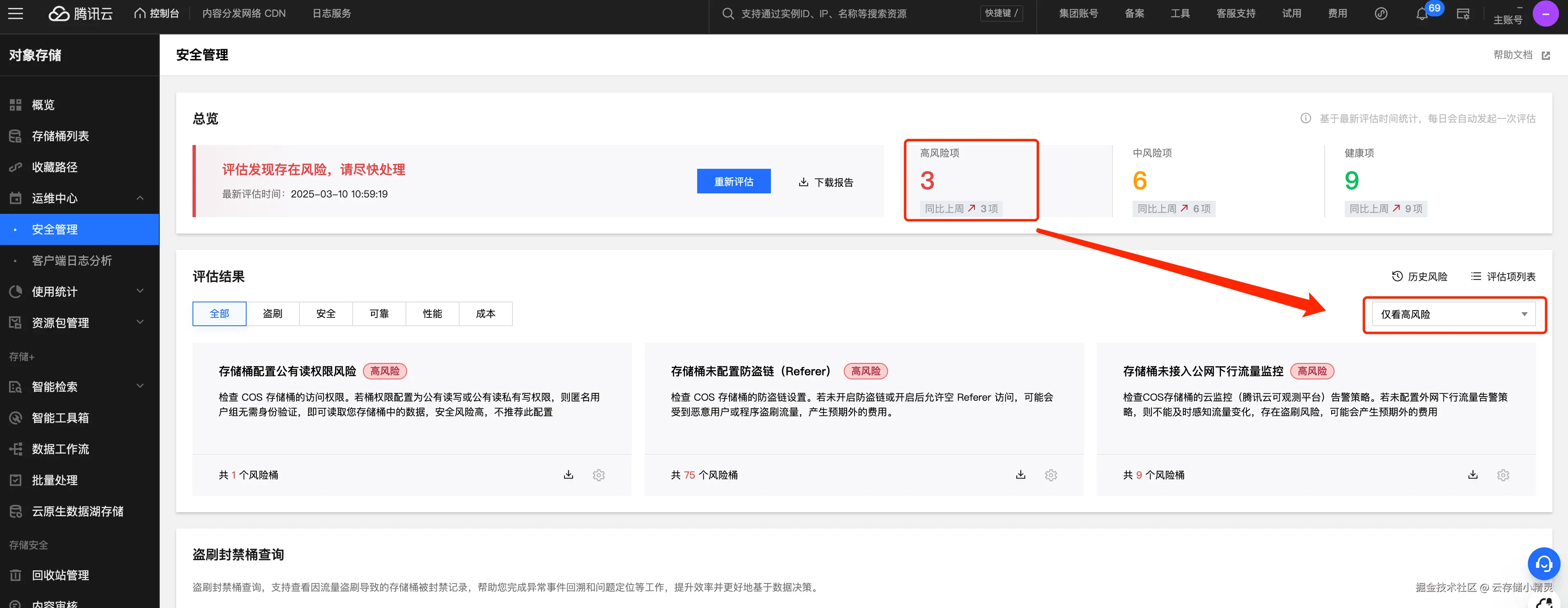The image size is (1568, 608).
Task: Open the hamburger navigation menu
Action: point(16,14)
